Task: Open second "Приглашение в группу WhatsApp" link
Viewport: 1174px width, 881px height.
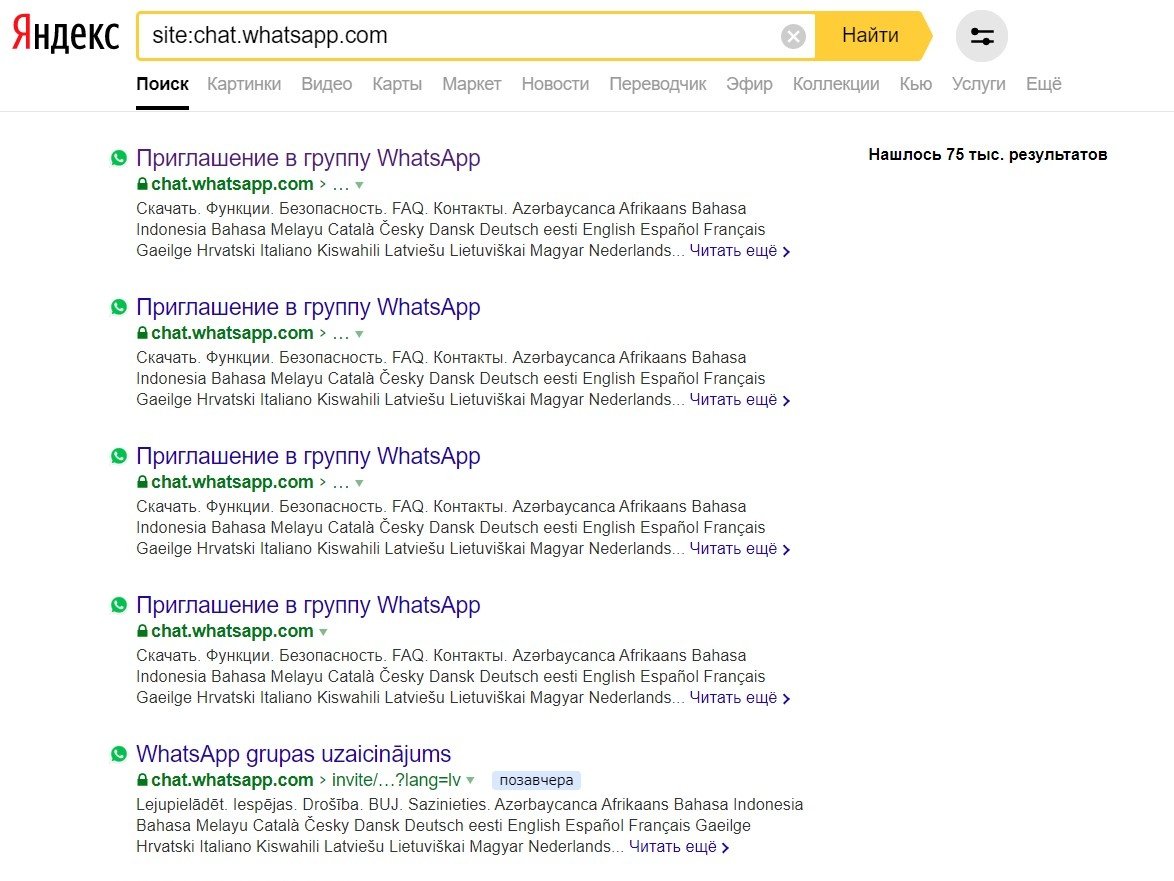Action: tap(308, 307)
